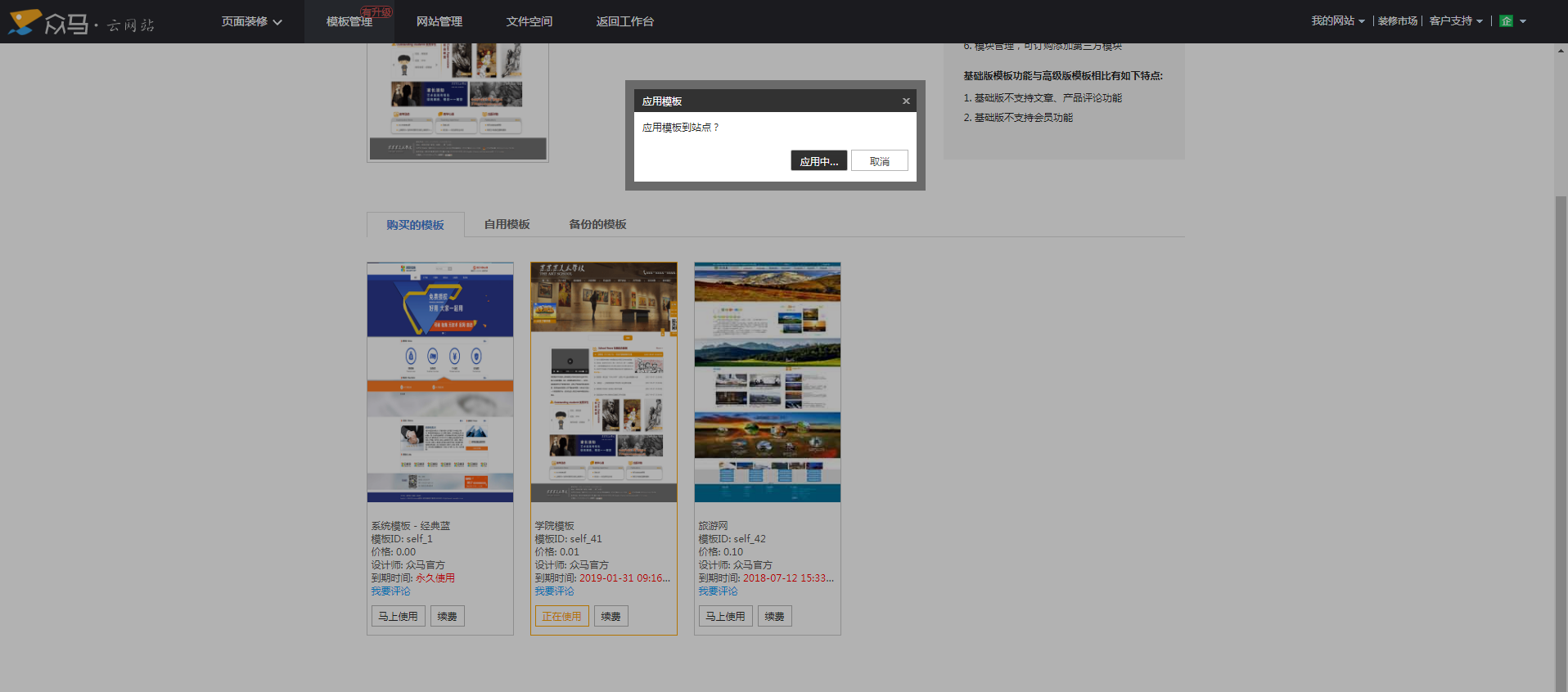Click 续费 for 学院模板
Viewport: 1568px width, 692px height.
(x=611, y=616)
